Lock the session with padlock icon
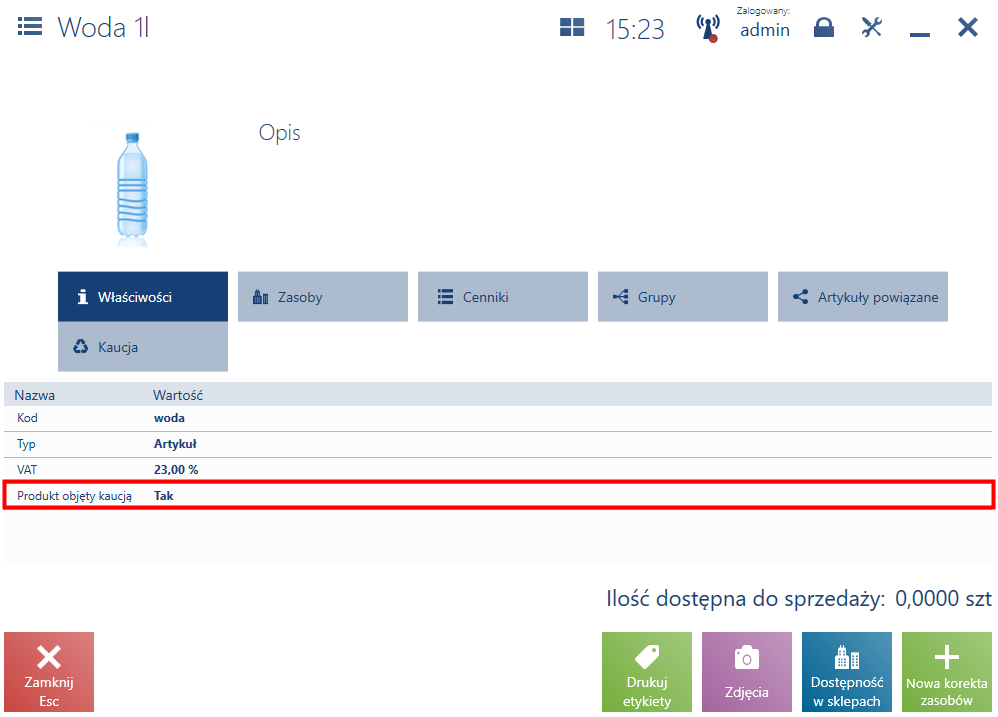 point(824,27)
